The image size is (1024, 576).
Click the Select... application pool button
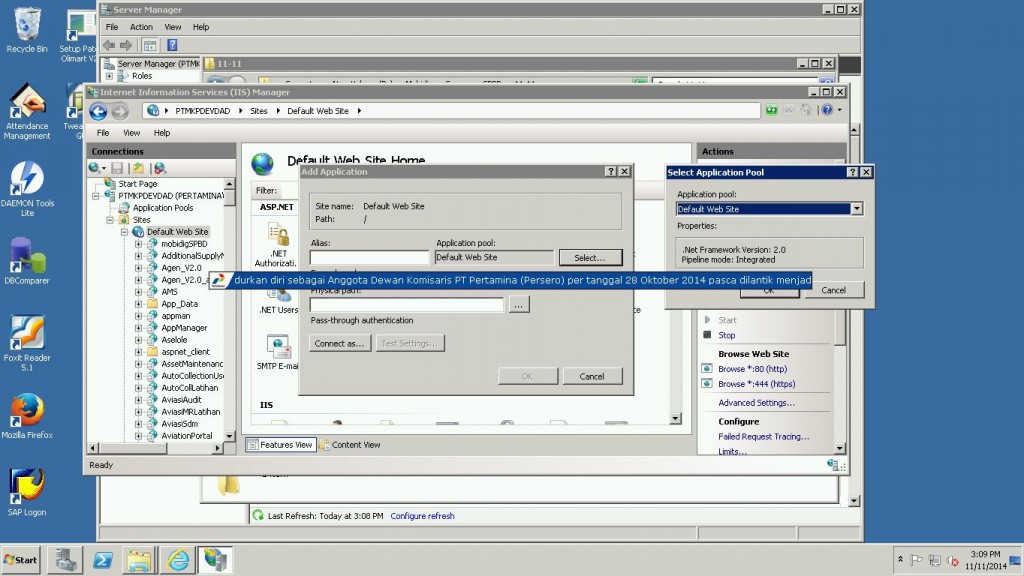click(x=590, y=258)
